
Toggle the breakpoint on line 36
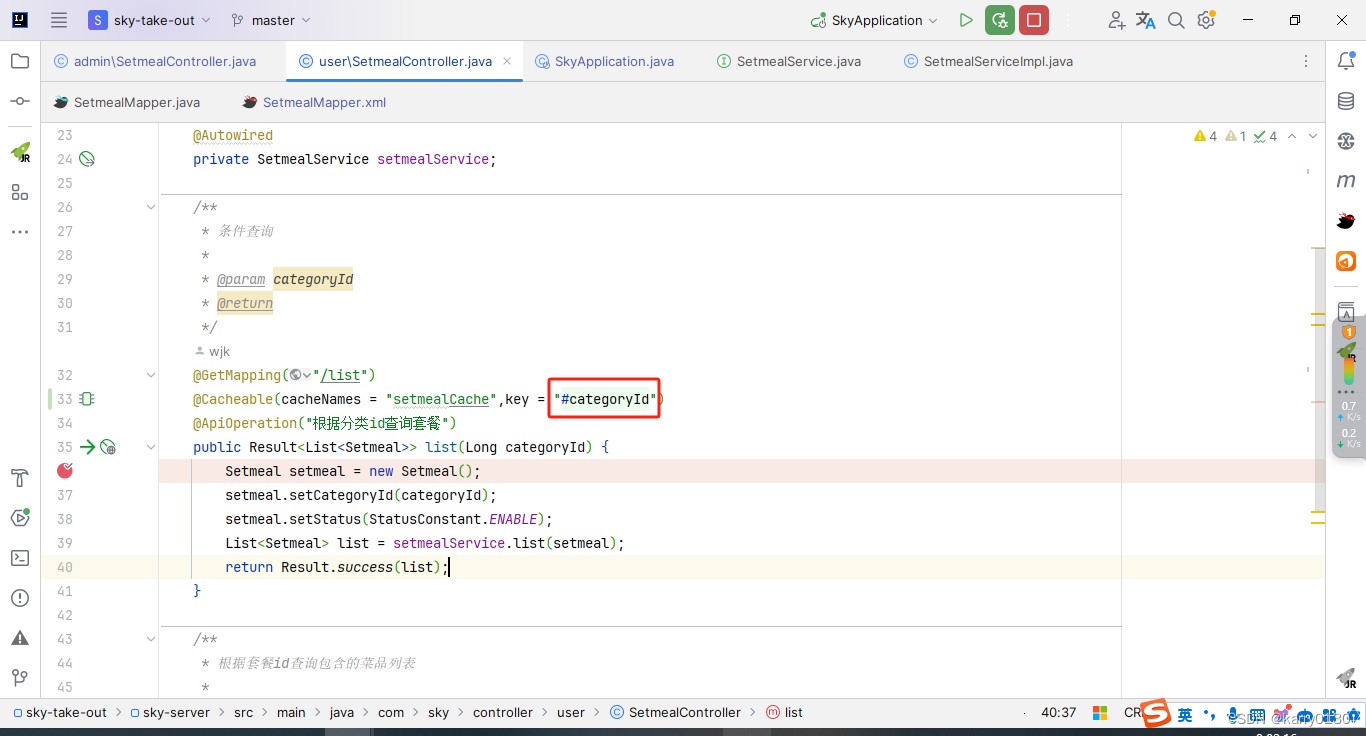[65, 470]
